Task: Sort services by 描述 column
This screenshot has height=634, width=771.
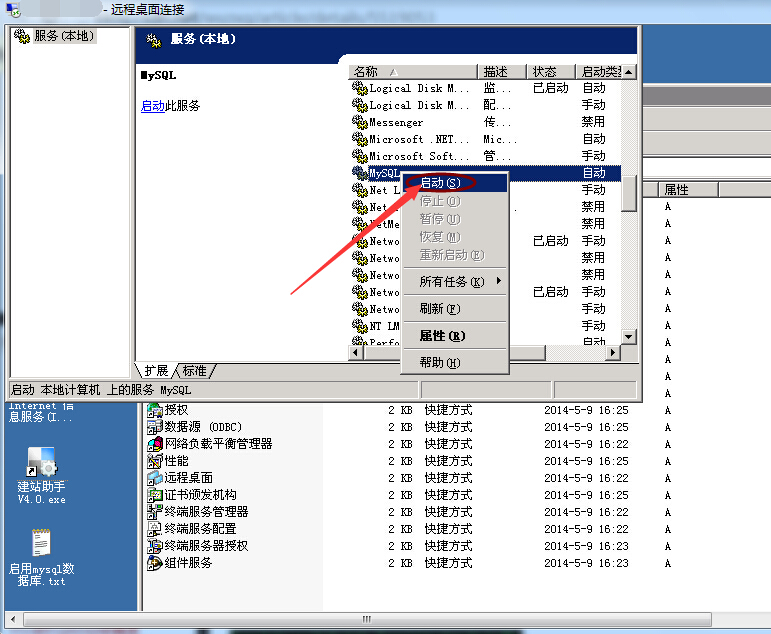Action: (502, 72)
